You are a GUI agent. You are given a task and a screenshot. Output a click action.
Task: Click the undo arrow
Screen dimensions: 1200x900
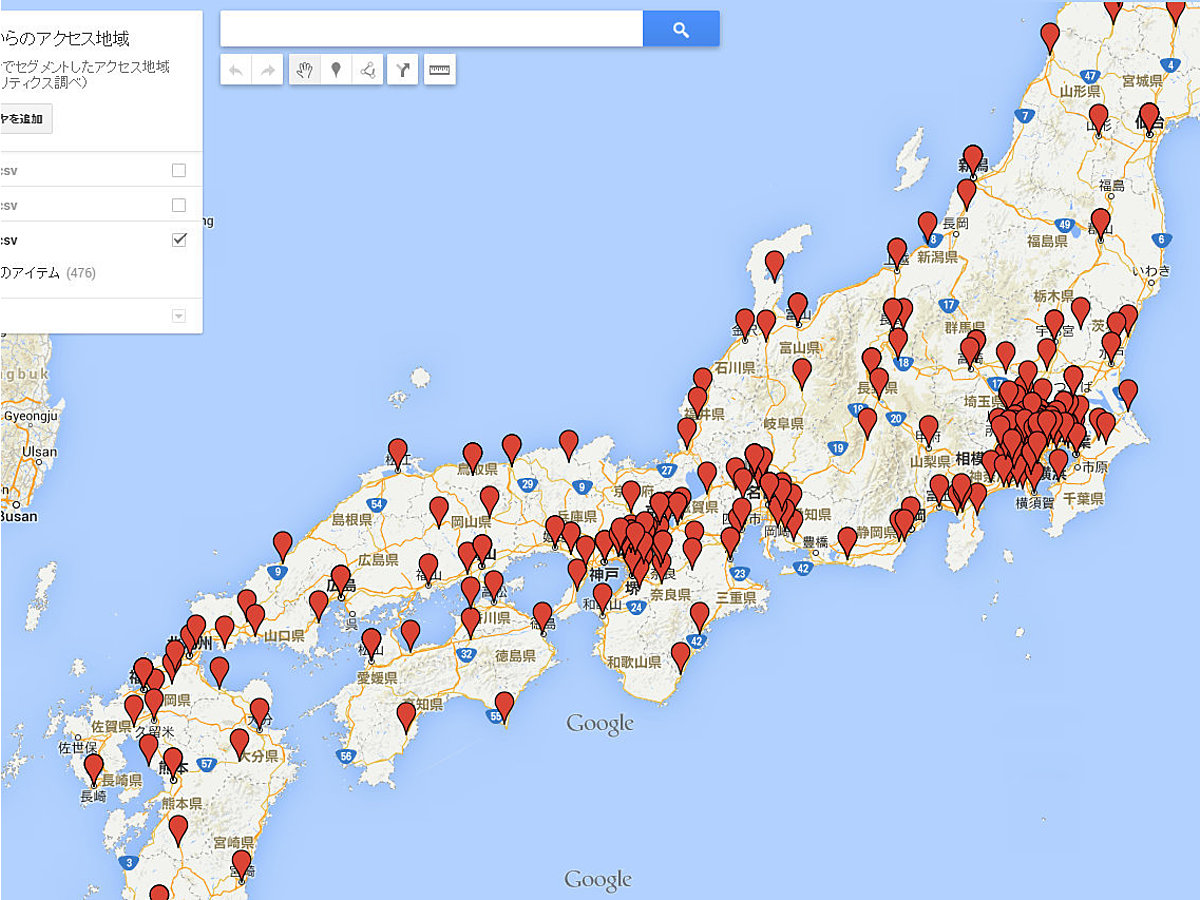pos(236,70)
